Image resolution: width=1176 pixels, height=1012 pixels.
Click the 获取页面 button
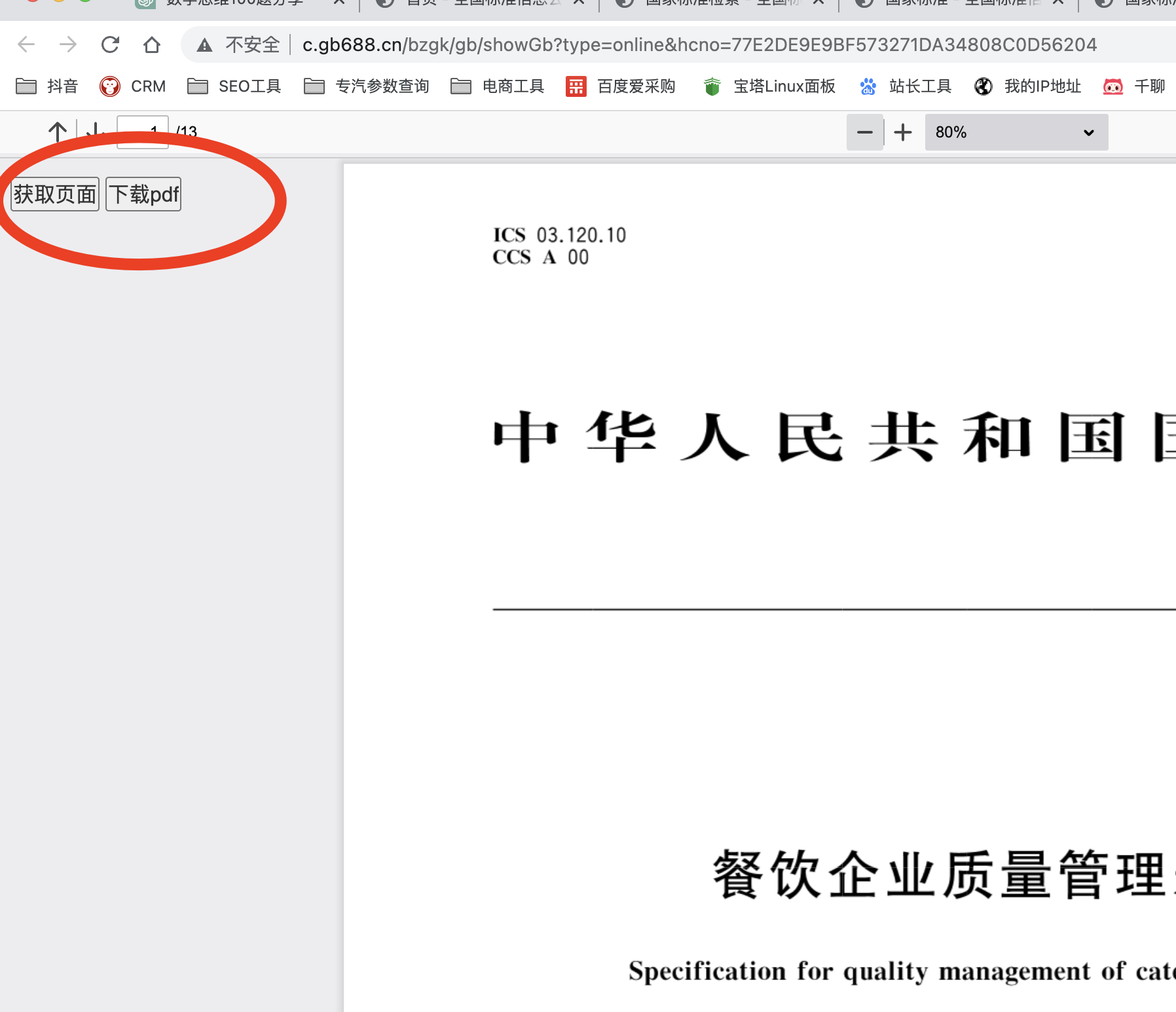coord(54,193)
